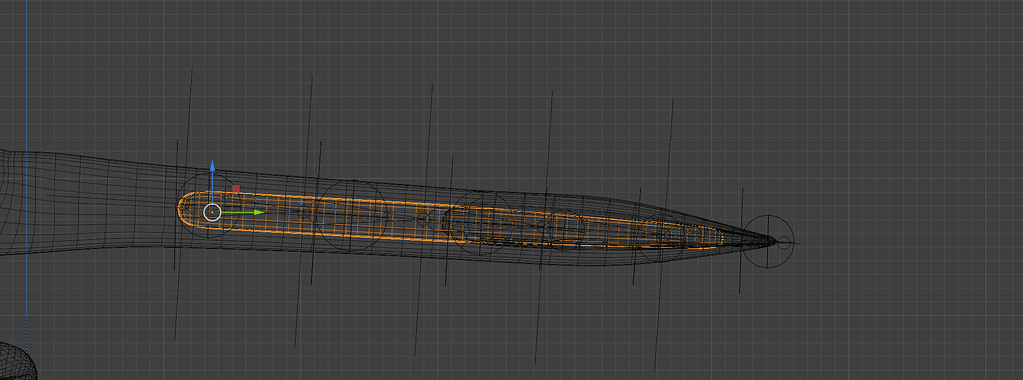Click the green Y-axis gizmo arrow
Viewport: 1023px width, 380px height.
click(258, 212)
